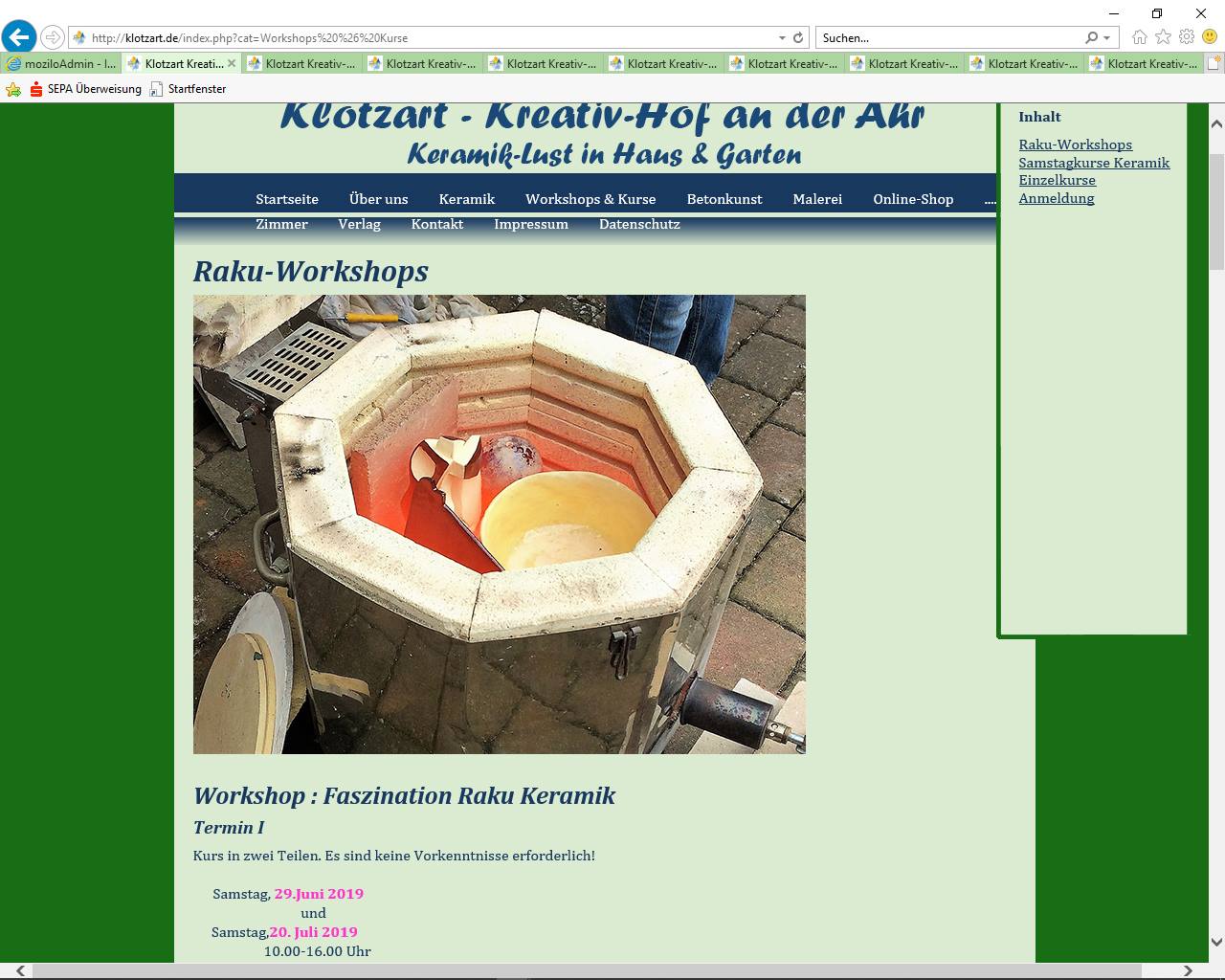Image resolution: width=1225 pixels, height=980 pixels.
Task: Click the vertical scrollbar thumb
Action: (x=1216, y=212)
